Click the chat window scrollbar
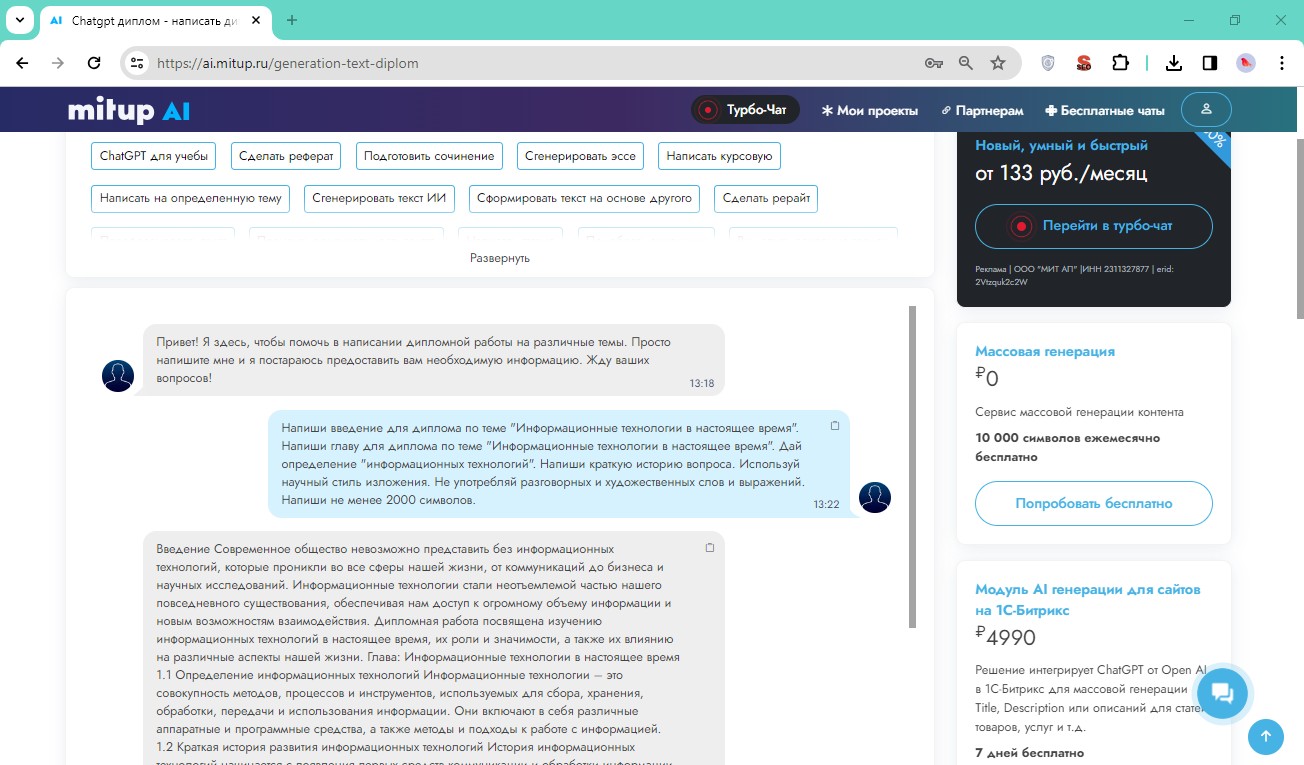 pyautogui.click(x=911, y=466)
